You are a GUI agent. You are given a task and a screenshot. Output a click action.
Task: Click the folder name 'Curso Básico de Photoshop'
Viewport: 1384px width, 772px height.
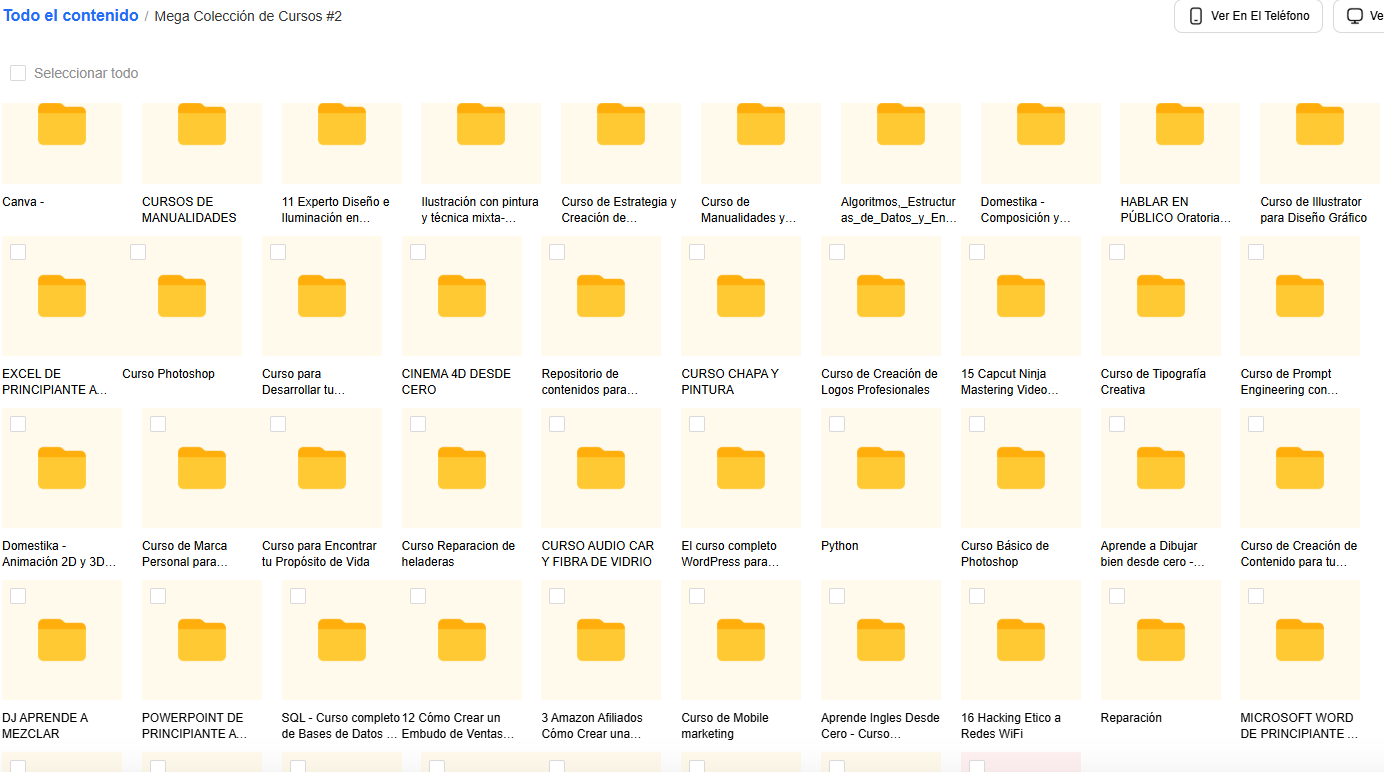point(1005,554)
